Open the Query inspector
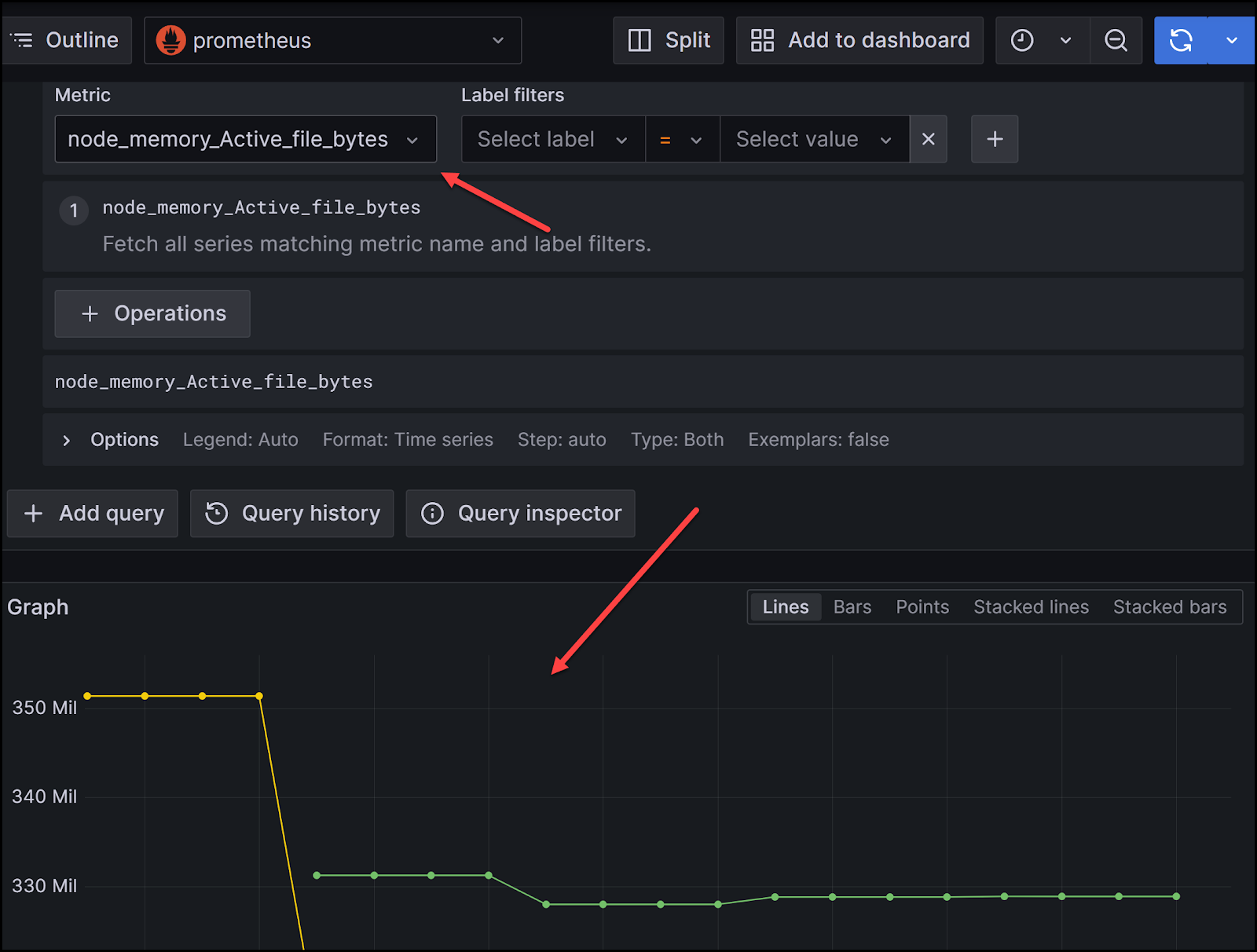Screen dimensions: 1257x952 (x=520, y=514)
